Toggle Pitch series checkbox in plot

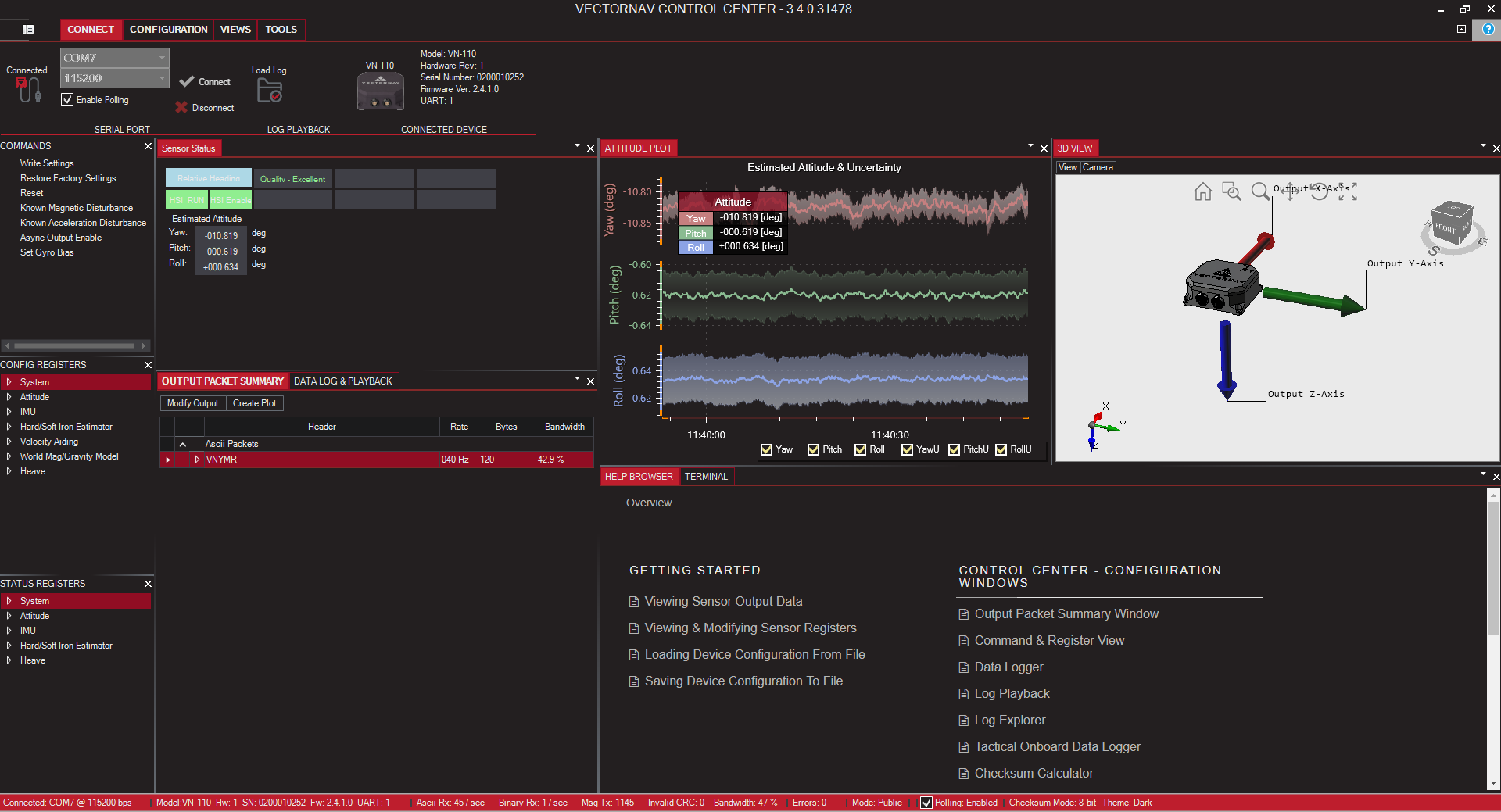(813, 449)
